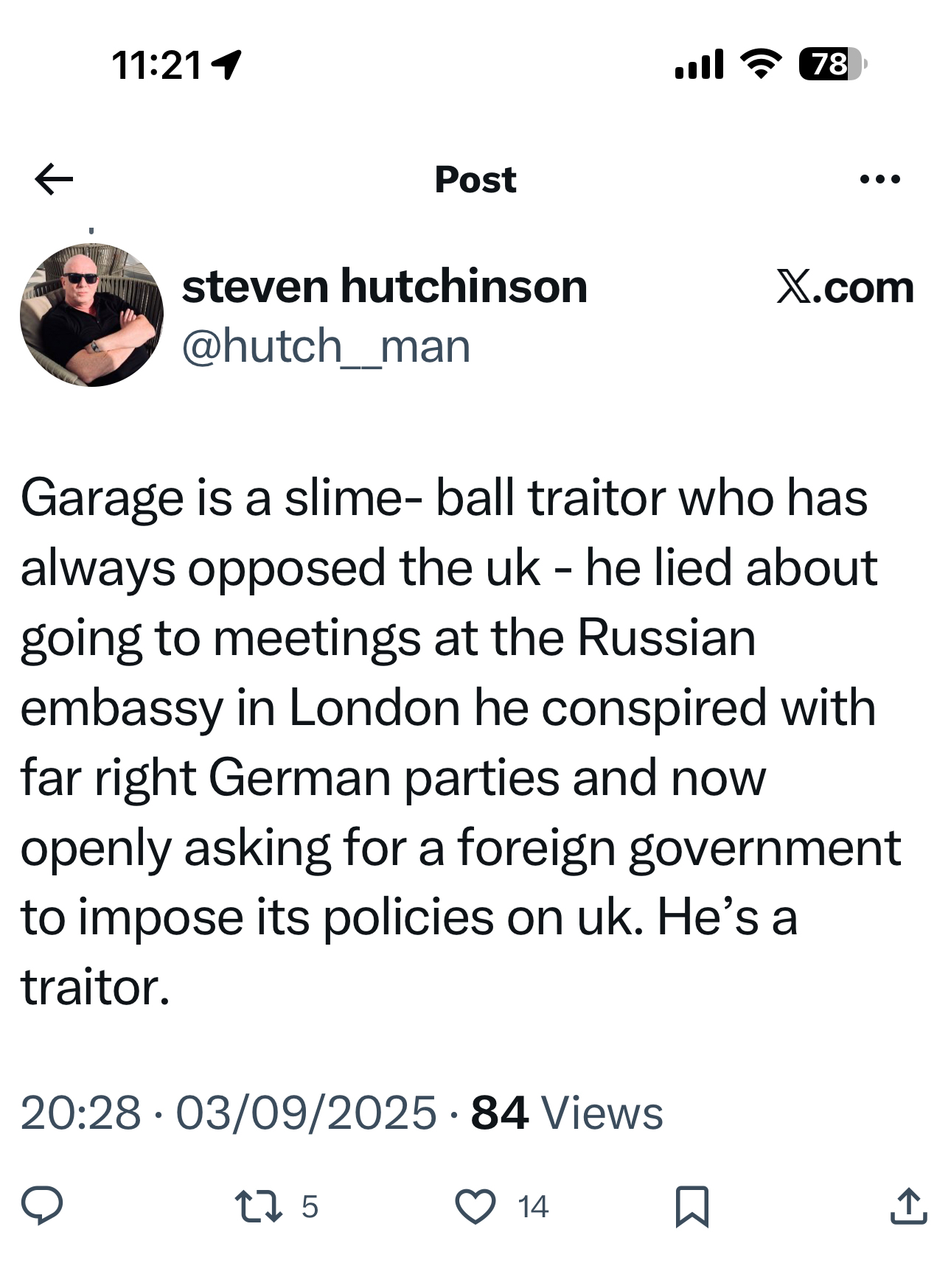Share the post via upload icon
The height and width of the screenshot is (1288, 951).
pos(908,1206)
